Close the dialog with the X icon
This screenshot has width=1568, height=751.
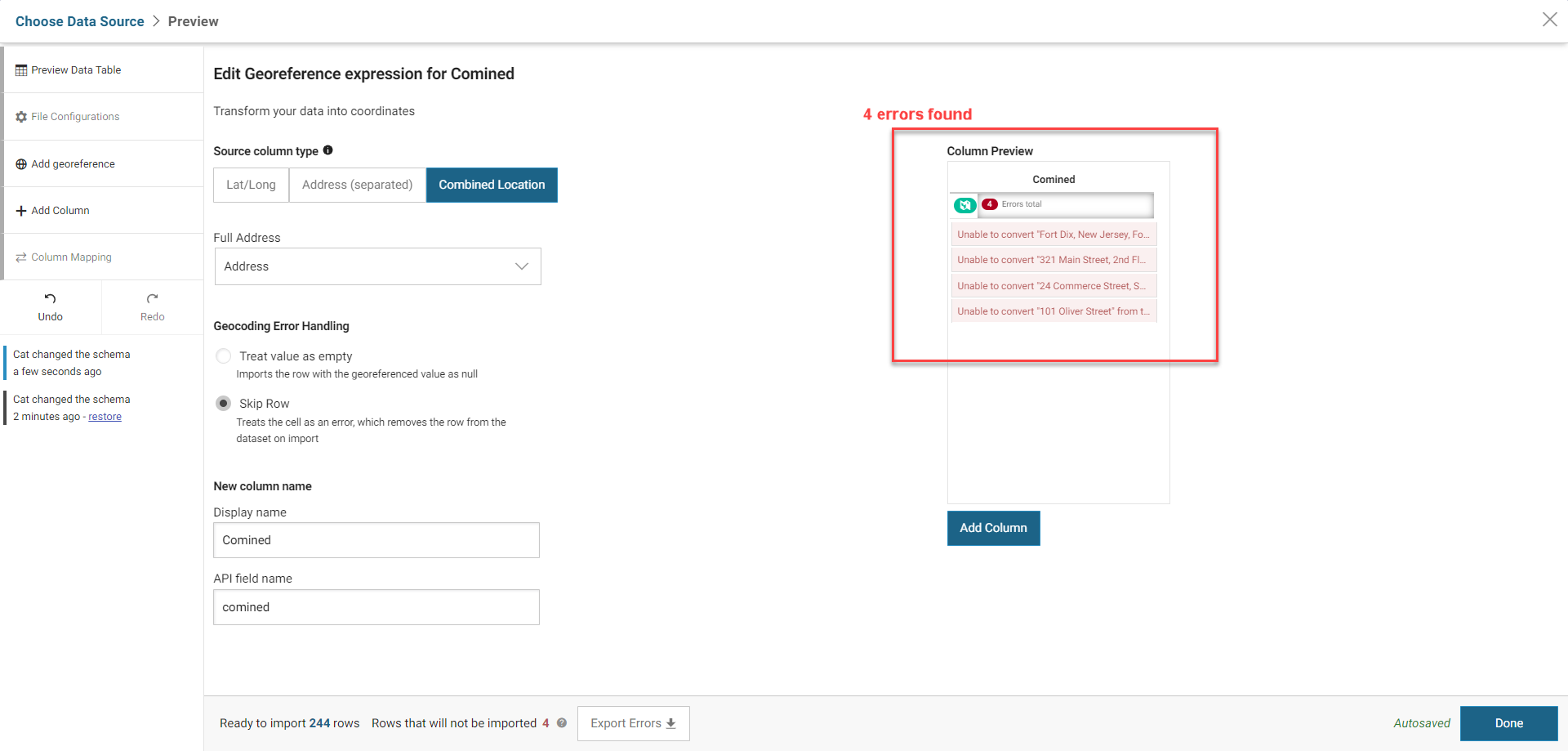click(1549, 20)
